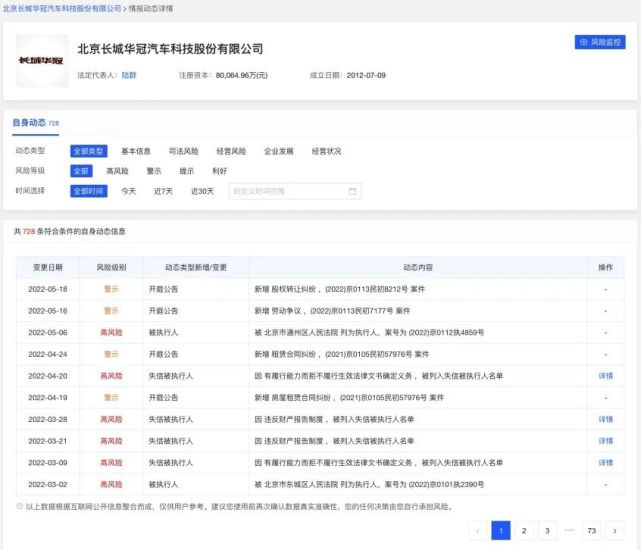This screenshot has height=550, width=641.
Task: Select the 2022-05-16 date cell
Action: 48,311
